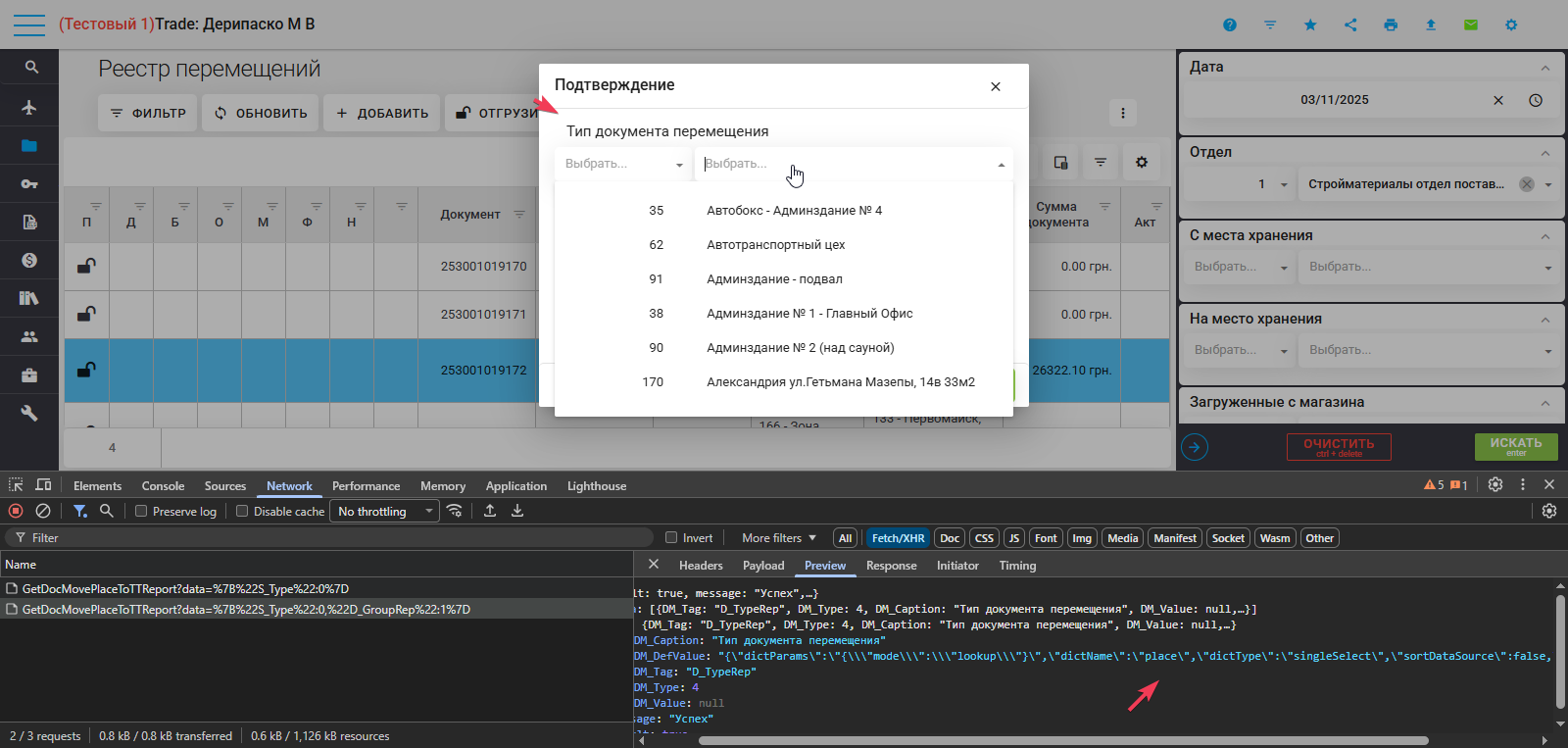Click the red ОЧИСТИТЬ button

[x=1339, y=447]
